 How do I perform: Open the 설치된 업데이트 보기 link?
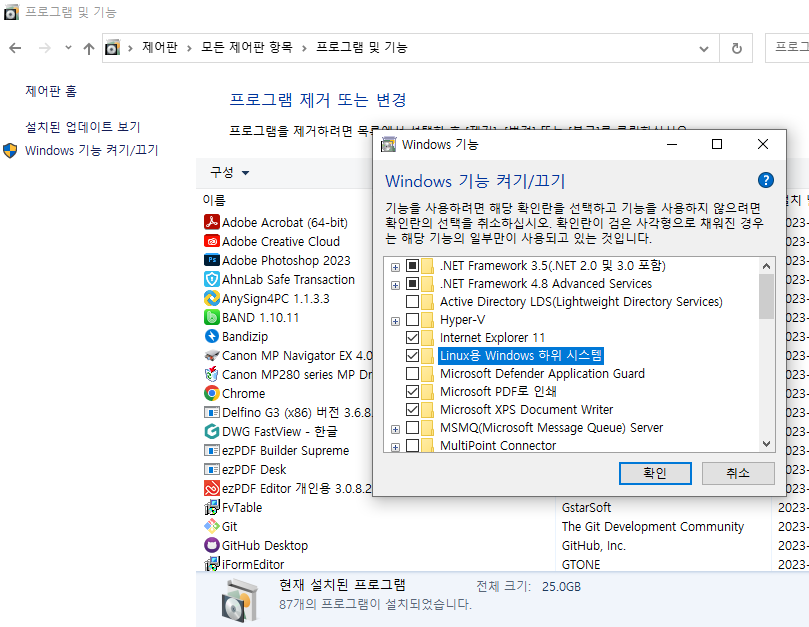[x=83, y=127]
